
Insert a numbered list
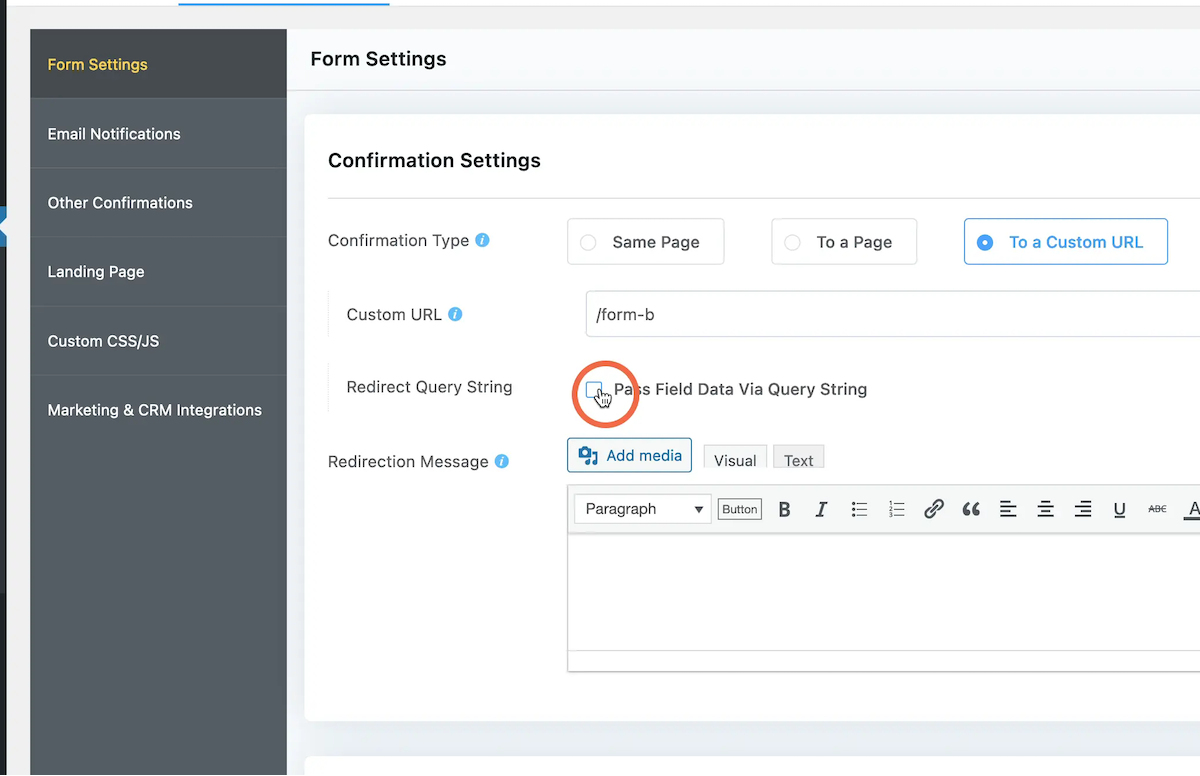coord(896,509)
